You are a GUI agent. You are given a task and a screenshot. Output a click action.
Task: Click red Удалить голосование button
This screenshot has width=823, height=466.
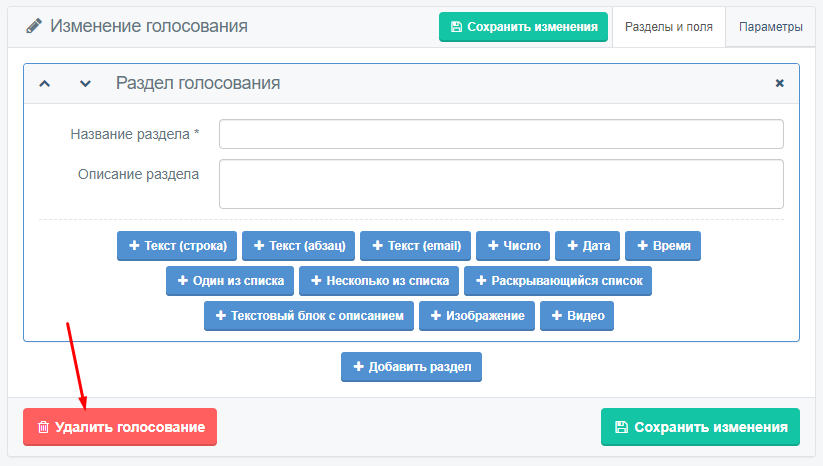coord(120,427)
